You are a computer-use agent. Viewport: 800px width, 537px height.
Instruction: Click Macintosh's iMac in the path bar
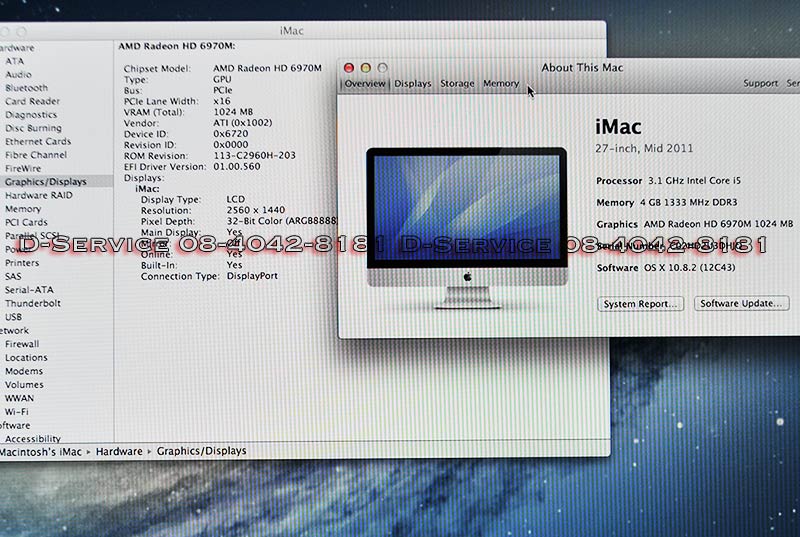(41, 452)
